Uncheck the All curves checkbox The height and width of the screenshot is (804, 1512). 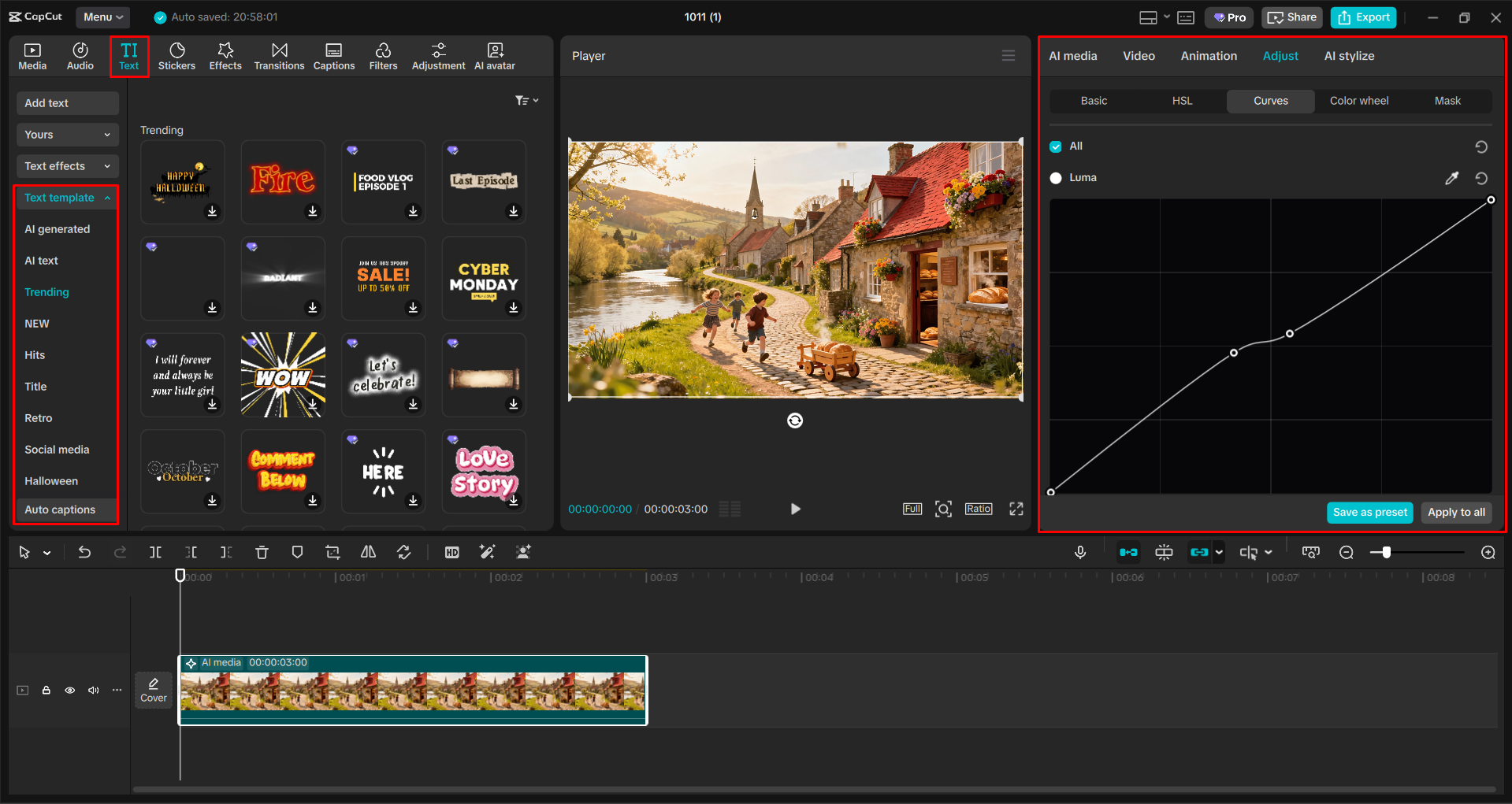tap(1056, 146)
